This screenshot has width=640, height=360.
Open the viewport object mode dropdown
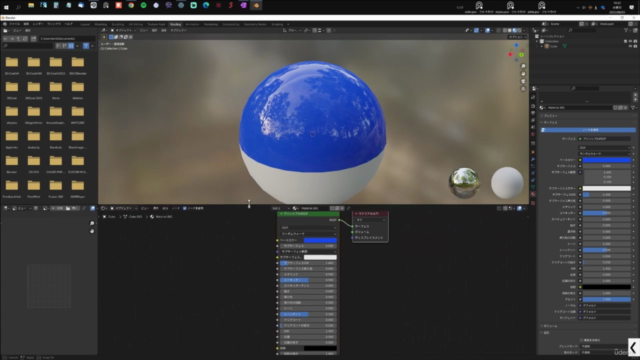[x=123, y=30]
